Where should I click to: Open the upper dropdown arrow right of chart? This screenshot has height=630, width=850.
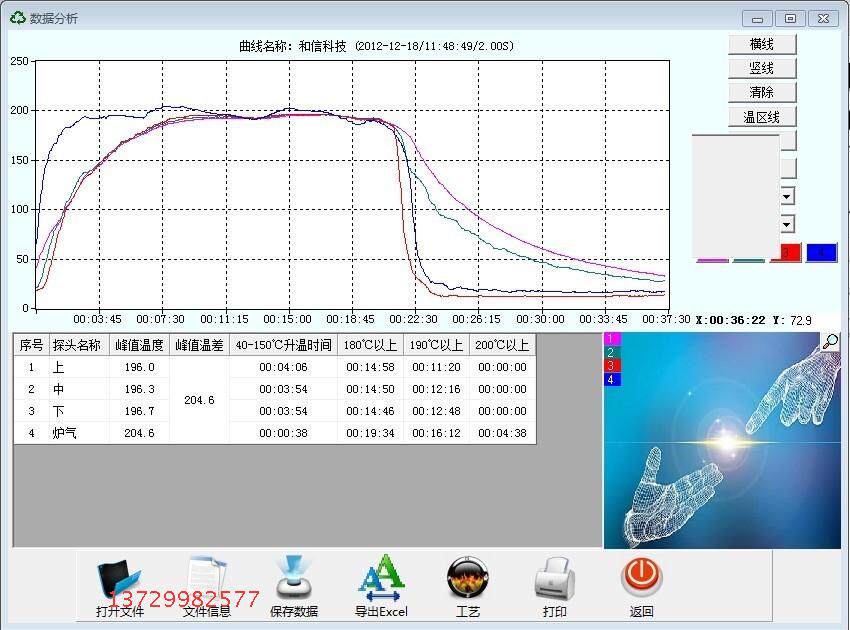click(788, 196)
